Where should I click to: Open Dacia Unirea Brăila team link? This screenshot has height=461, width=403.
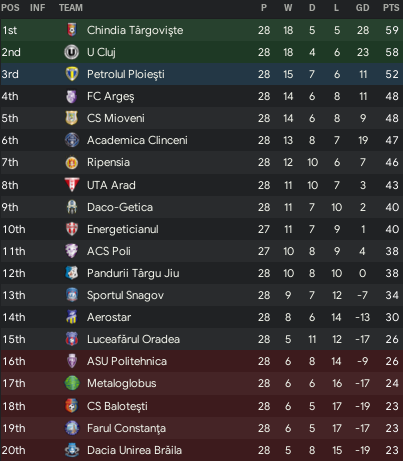134,450
